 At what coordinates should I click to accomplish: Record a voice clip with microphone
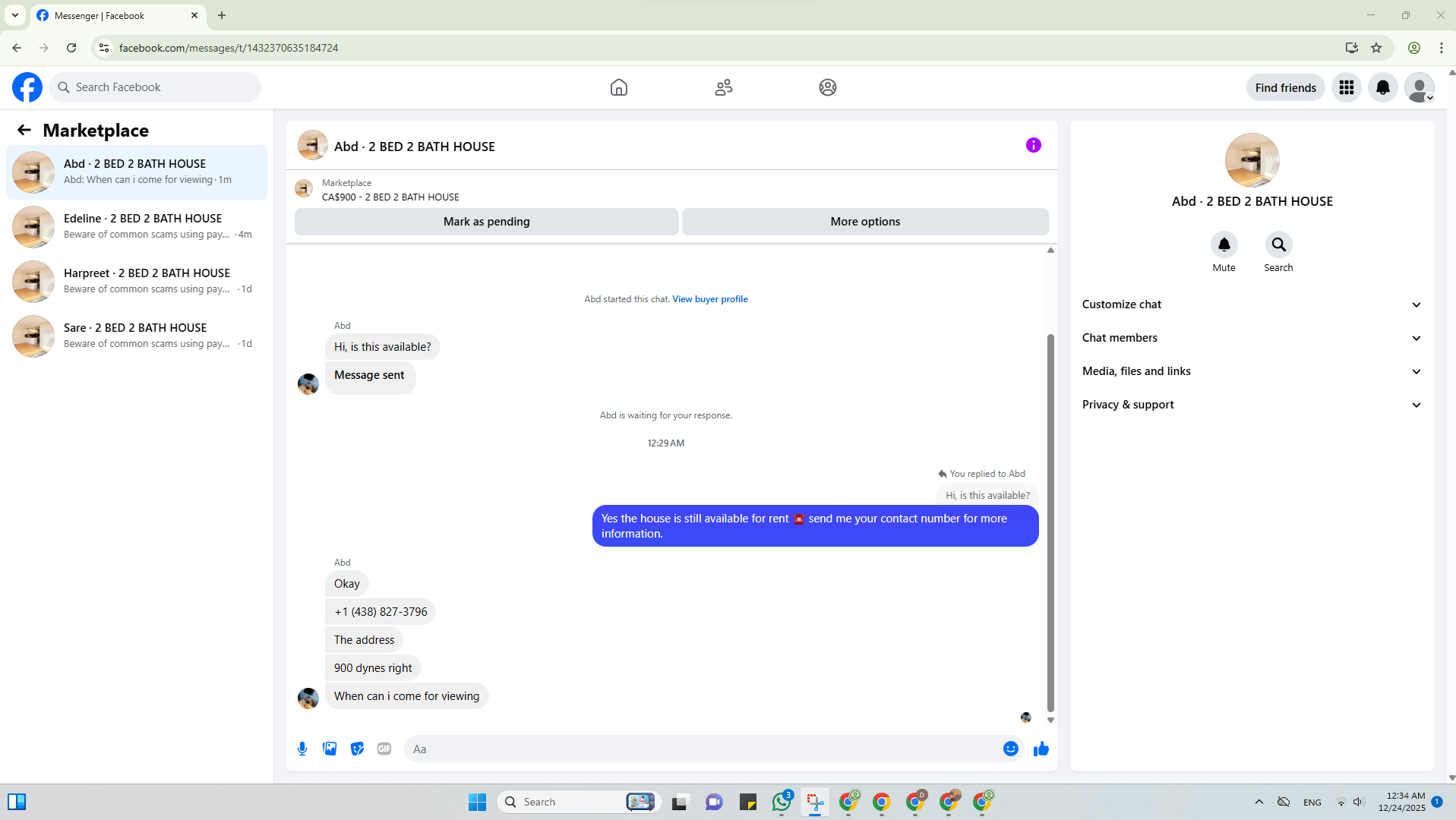point(302,749)
